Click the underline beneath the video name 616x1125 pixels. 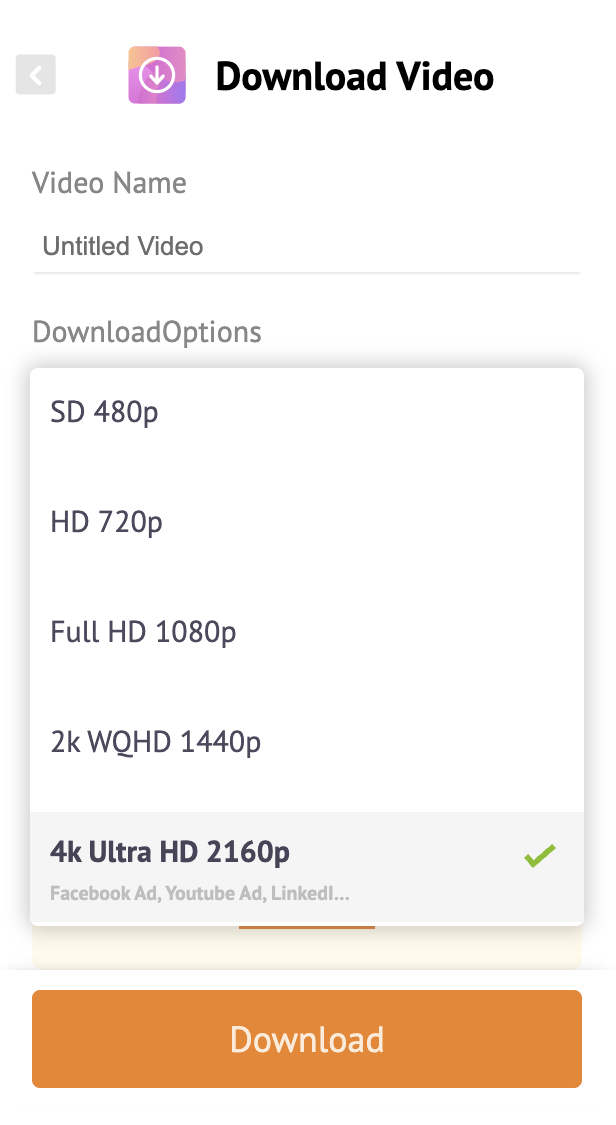(306, 272)
